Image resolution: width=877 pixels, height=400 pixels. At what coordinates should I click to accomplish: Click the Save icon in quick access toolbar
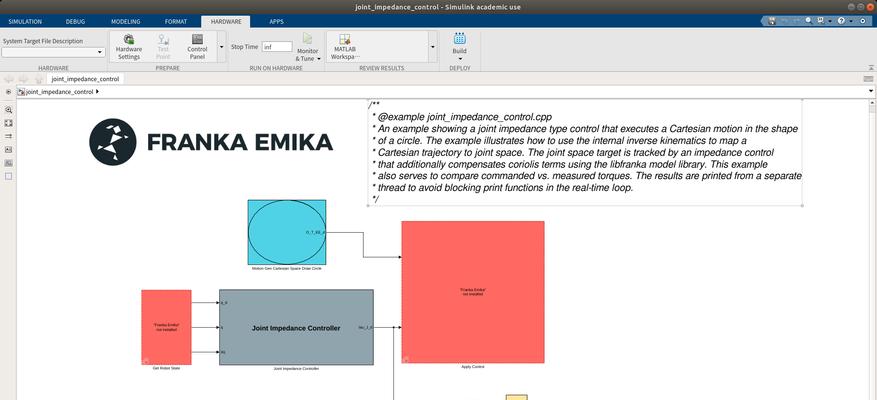[772, 21]
